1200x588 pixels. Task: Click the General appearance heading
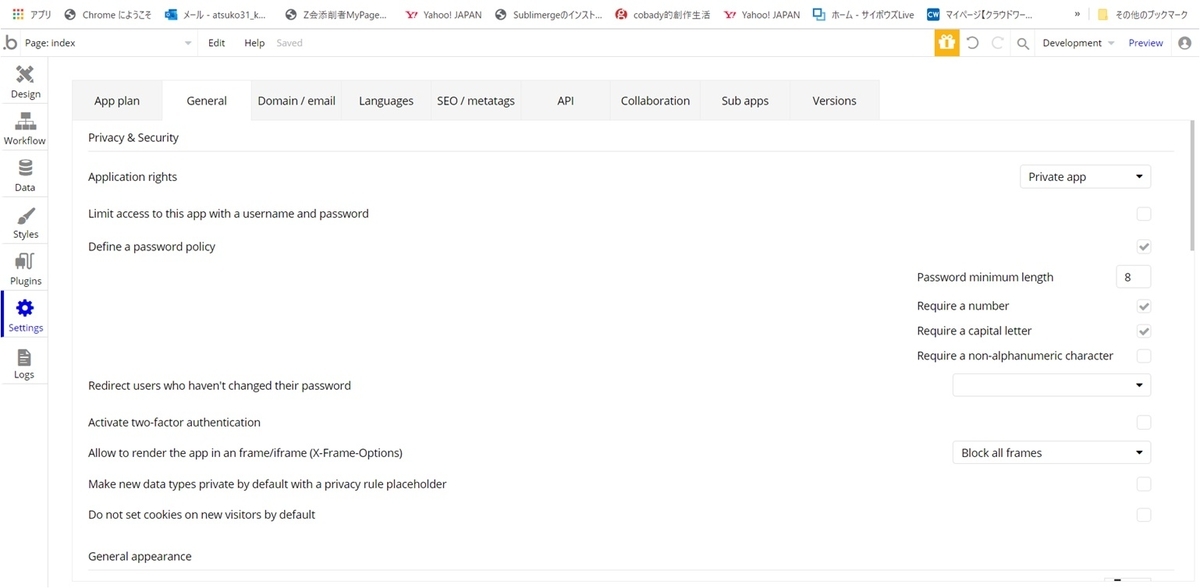click(x=140, y=556)
